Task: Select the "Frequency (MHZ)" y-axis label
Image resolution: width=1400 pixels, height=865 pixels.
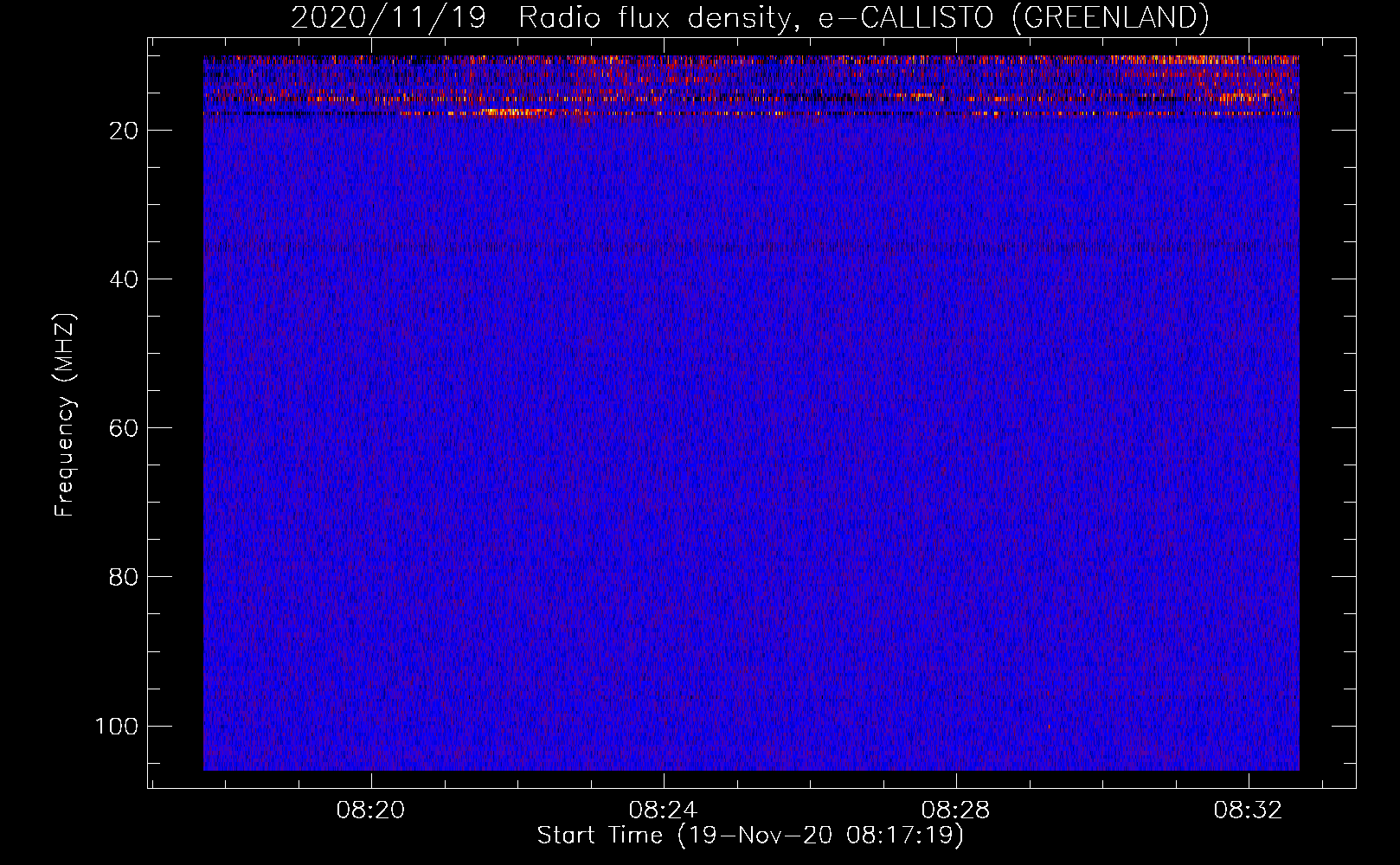Action: pos(65,415)
